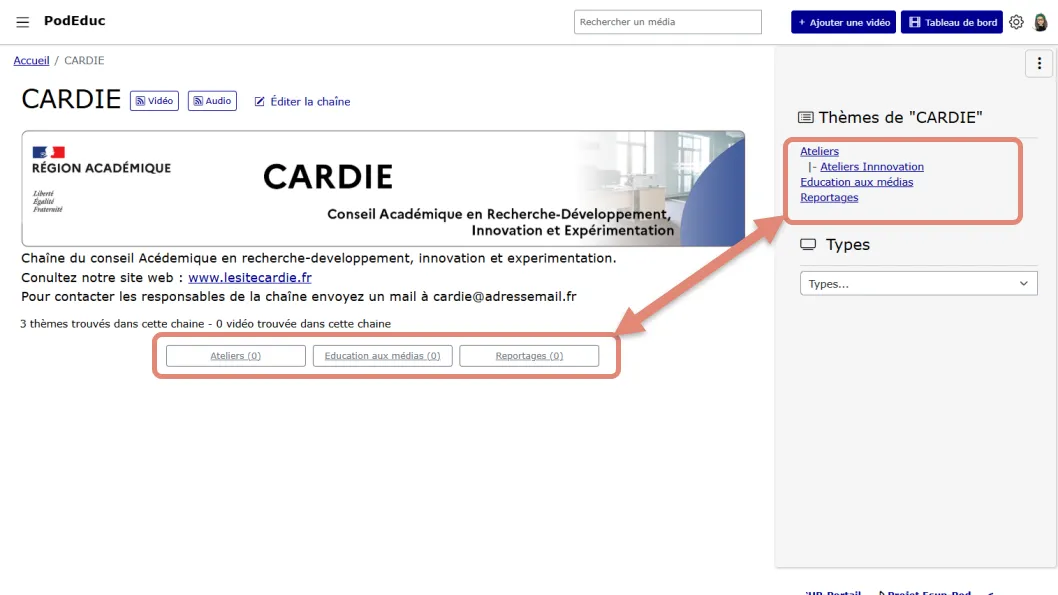
Task: Click the CARDIE channel heading
Action: (x=71, y=100)
